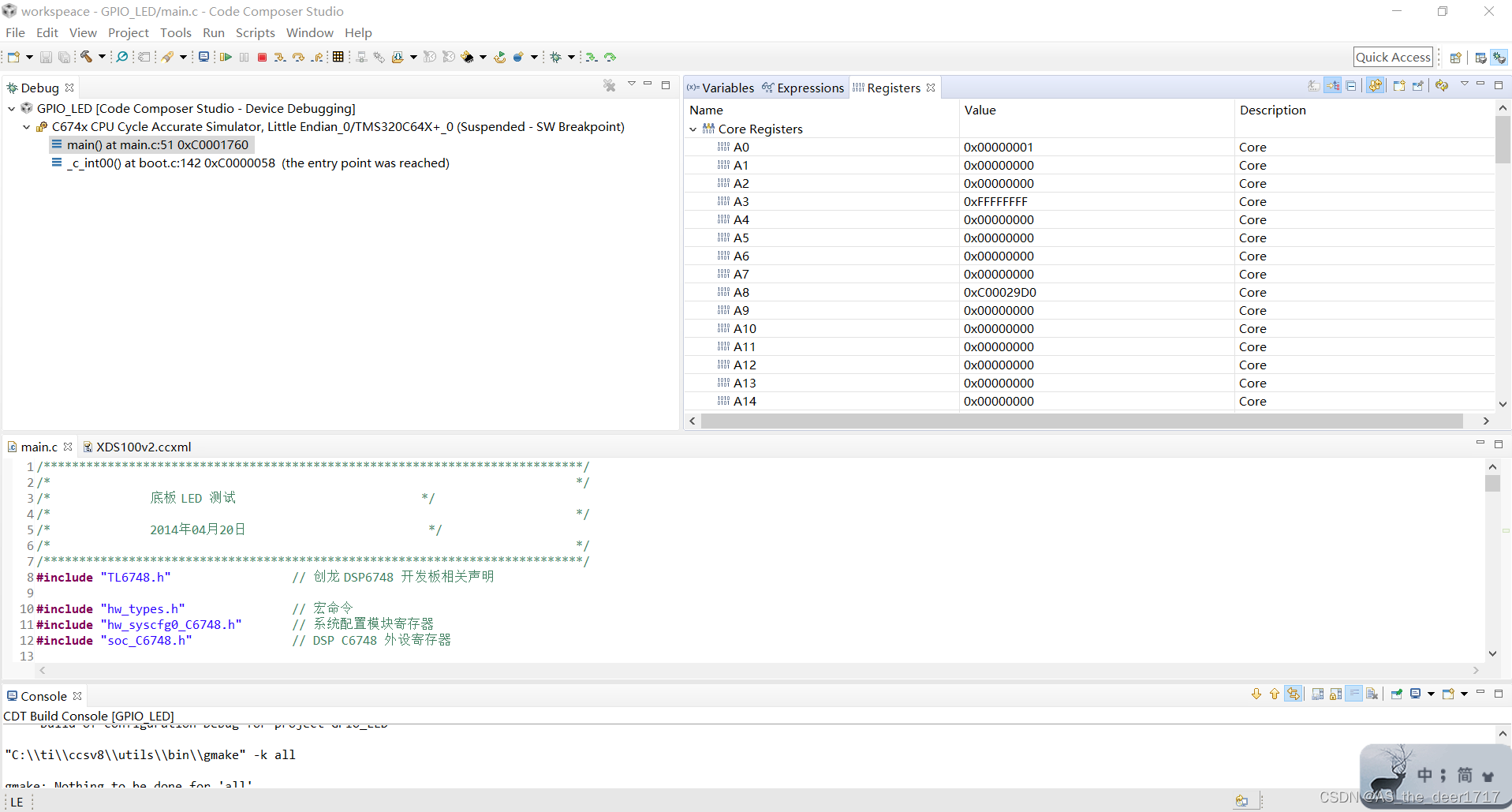Switch to the XDS100v2.ccxml editor tab
Image resolution: width=1512 pixels, height=812 pixels.
(x=137, y=447)
